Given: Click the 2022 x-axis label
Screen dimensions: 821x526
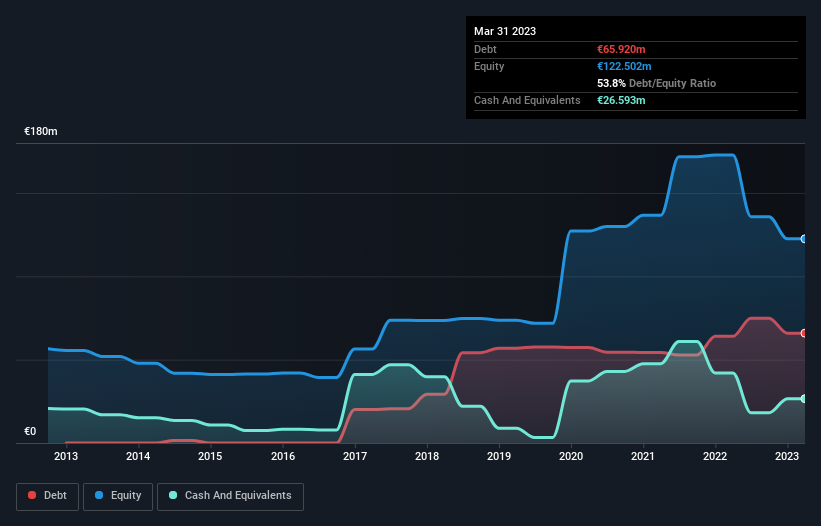Looking at the screenshot, I should 715,456.
